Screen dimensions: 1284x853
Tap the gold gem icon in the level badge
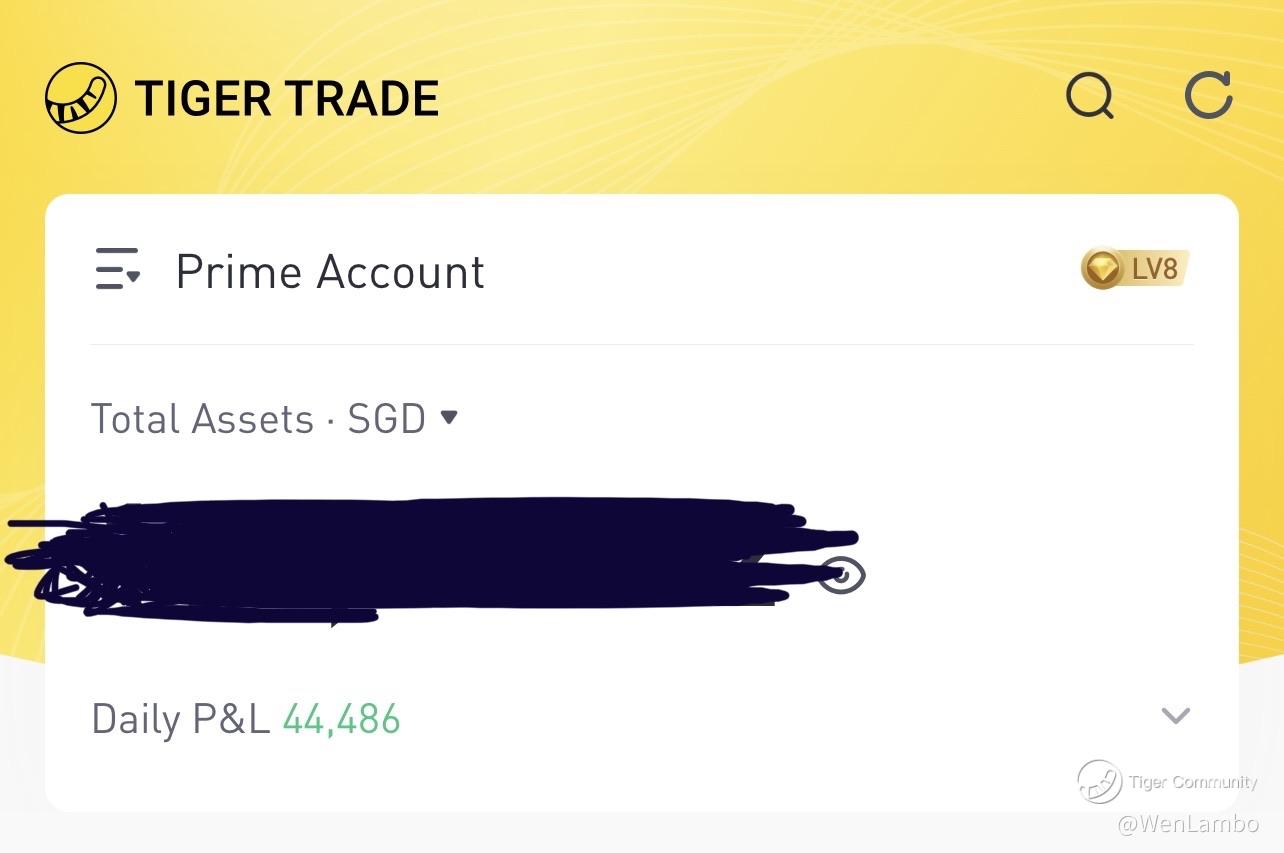coord(1103,268)
